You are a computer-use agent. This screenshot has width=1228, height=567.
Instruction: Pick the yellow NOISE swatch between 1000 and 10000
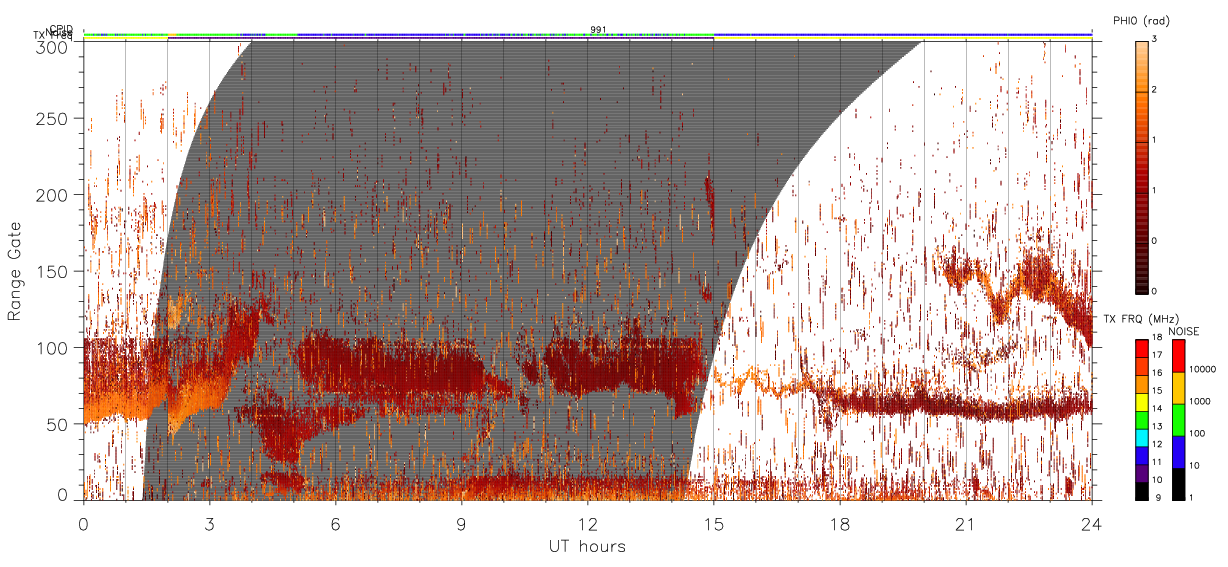click(1178, 388)
